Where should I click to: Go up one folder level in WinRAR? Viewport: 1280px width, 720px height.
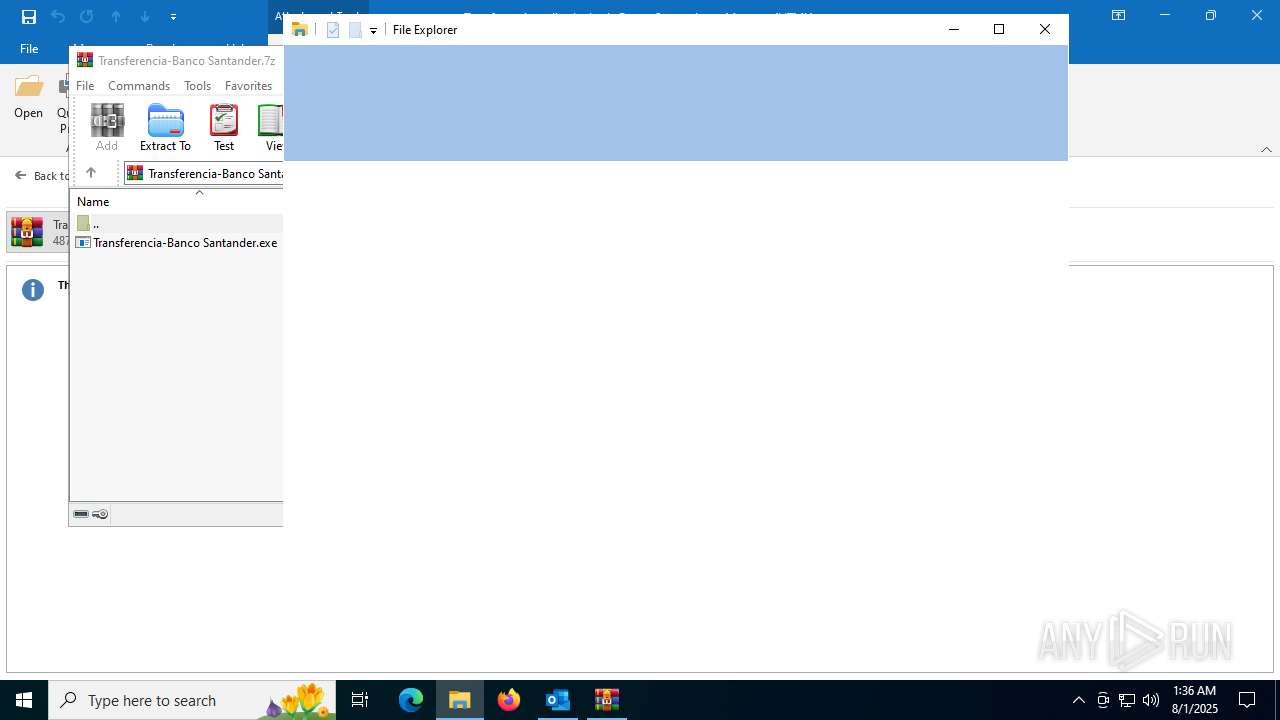tap(90, 173)
